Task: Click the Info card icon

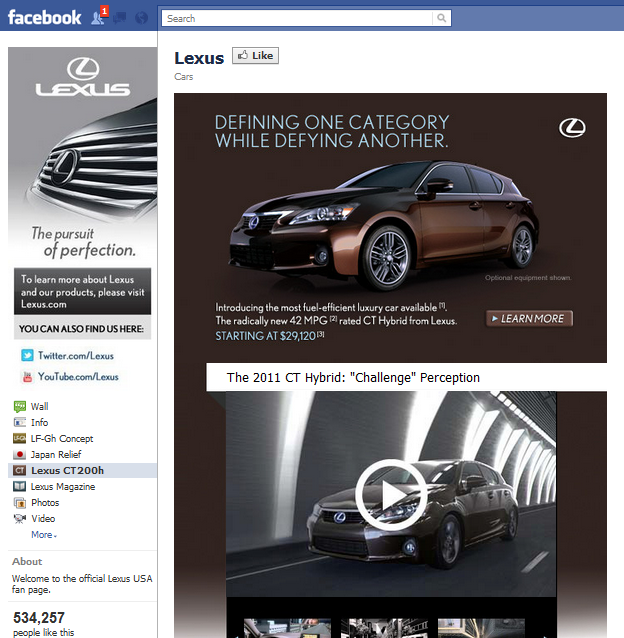Action: [20, 422]
